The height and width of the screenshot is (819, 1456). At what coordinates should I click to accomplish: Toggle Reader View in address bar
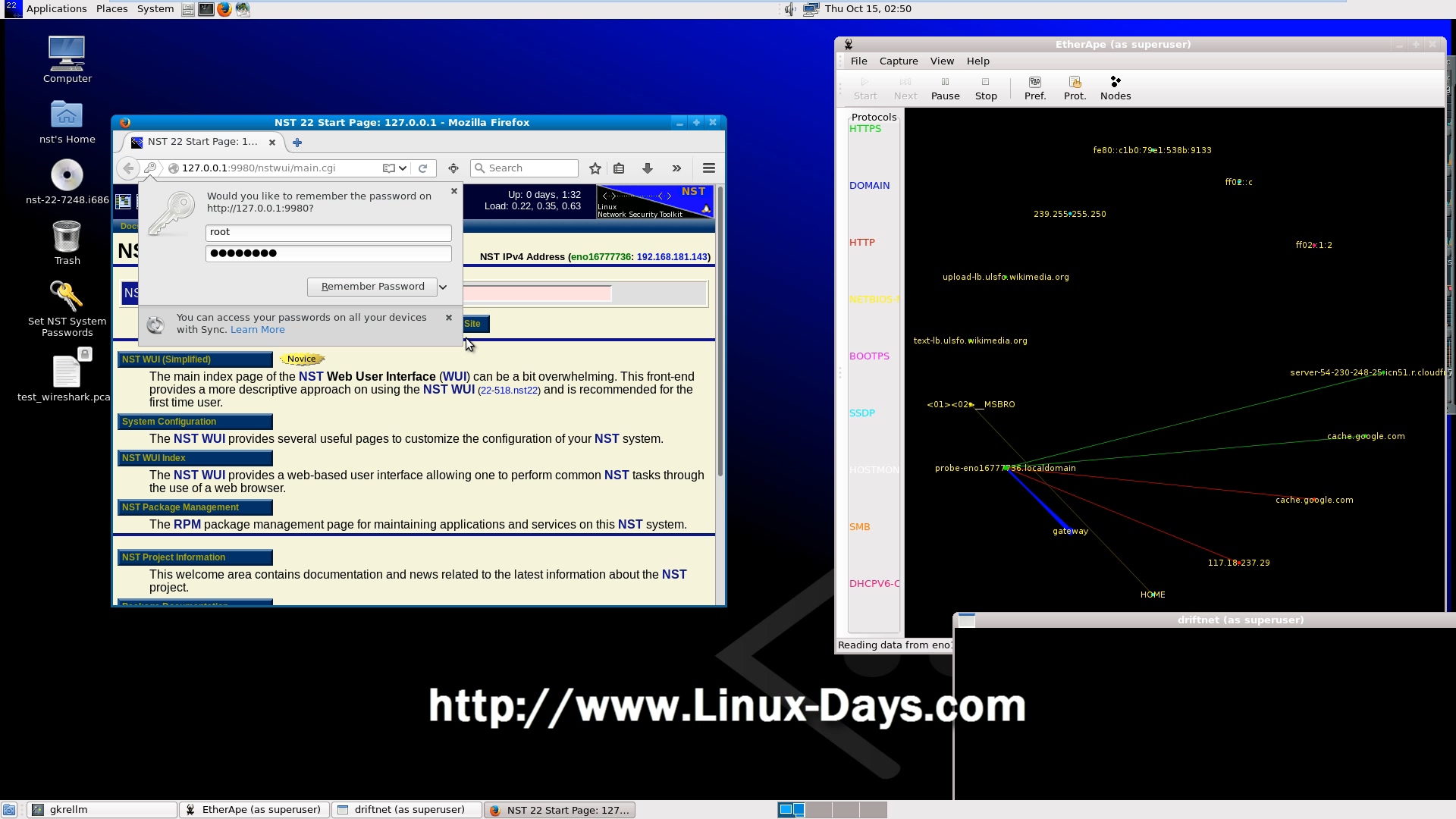pos(388,168)
